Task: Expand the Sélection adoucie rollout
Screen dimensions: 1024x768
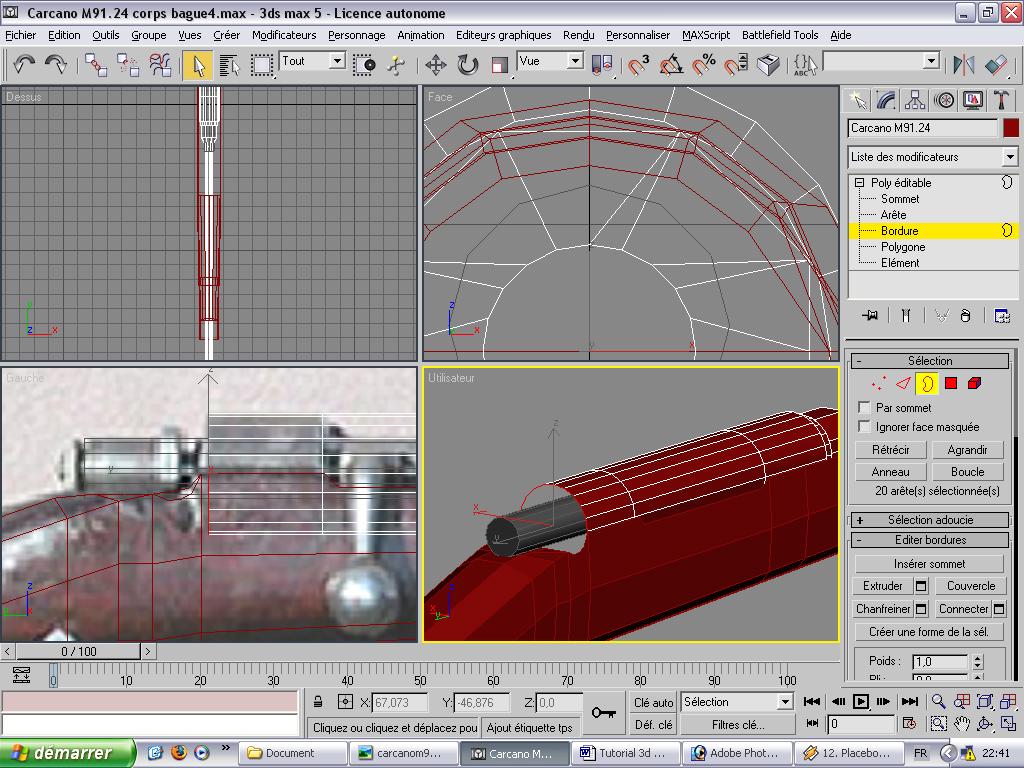Action: 931,520
